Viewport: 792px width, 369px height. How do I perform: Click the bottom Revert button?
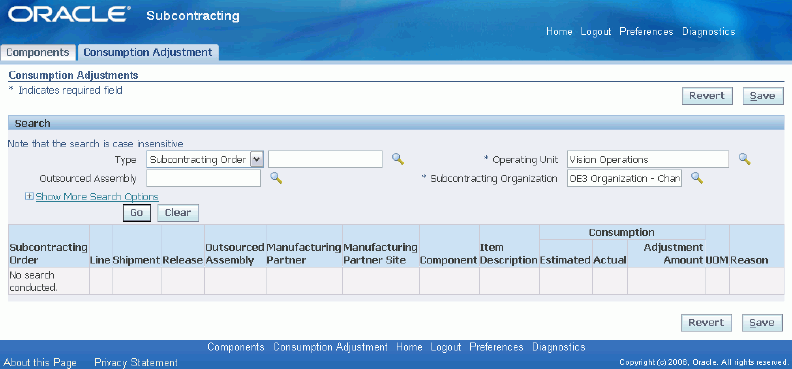coord(706,323)
